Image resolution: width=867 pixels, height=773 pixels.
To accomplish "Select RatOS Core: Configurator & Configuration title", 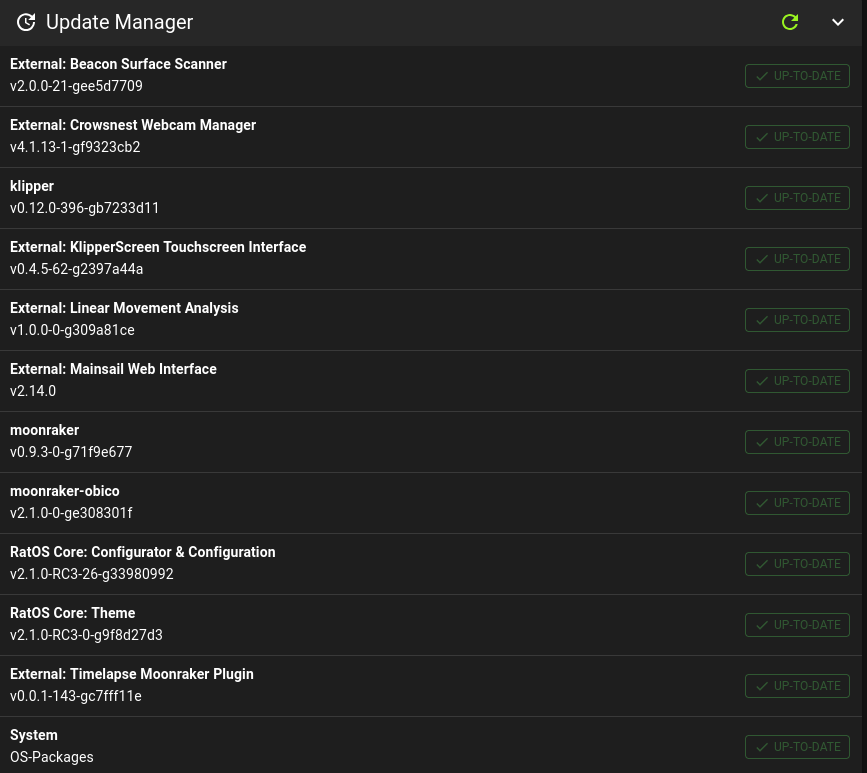I will pyautogui.click(x=143, y=552).
